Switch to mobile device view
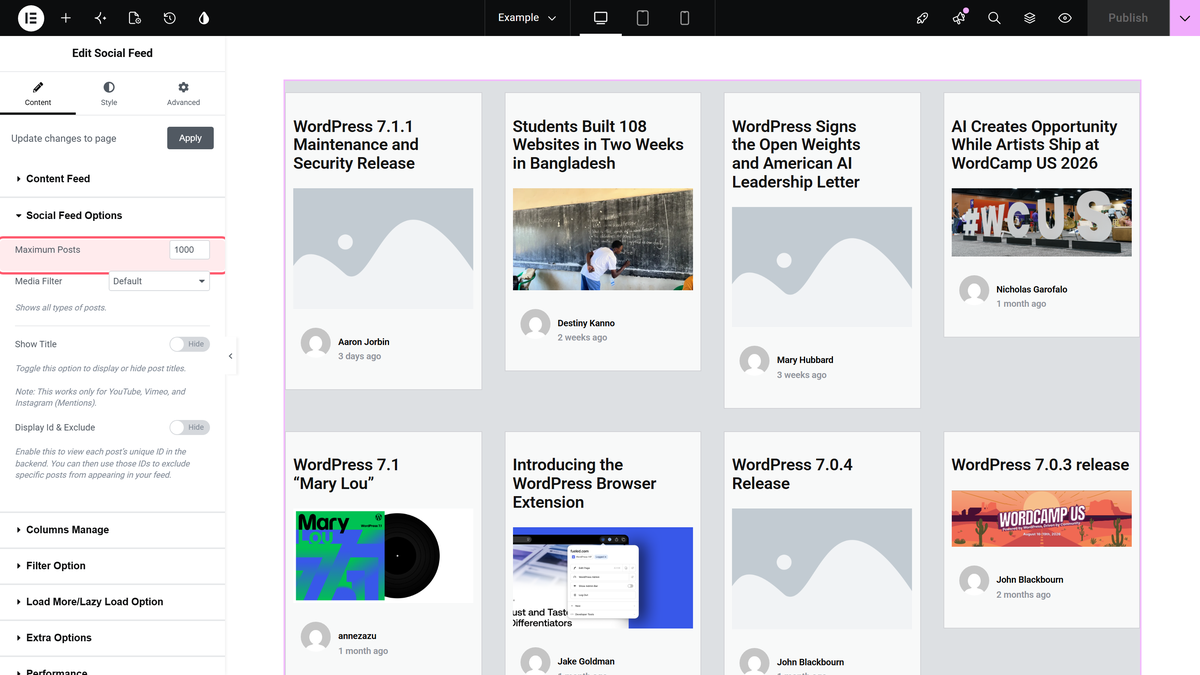This screenshot has width=1200, height=675. click(685, 18)
